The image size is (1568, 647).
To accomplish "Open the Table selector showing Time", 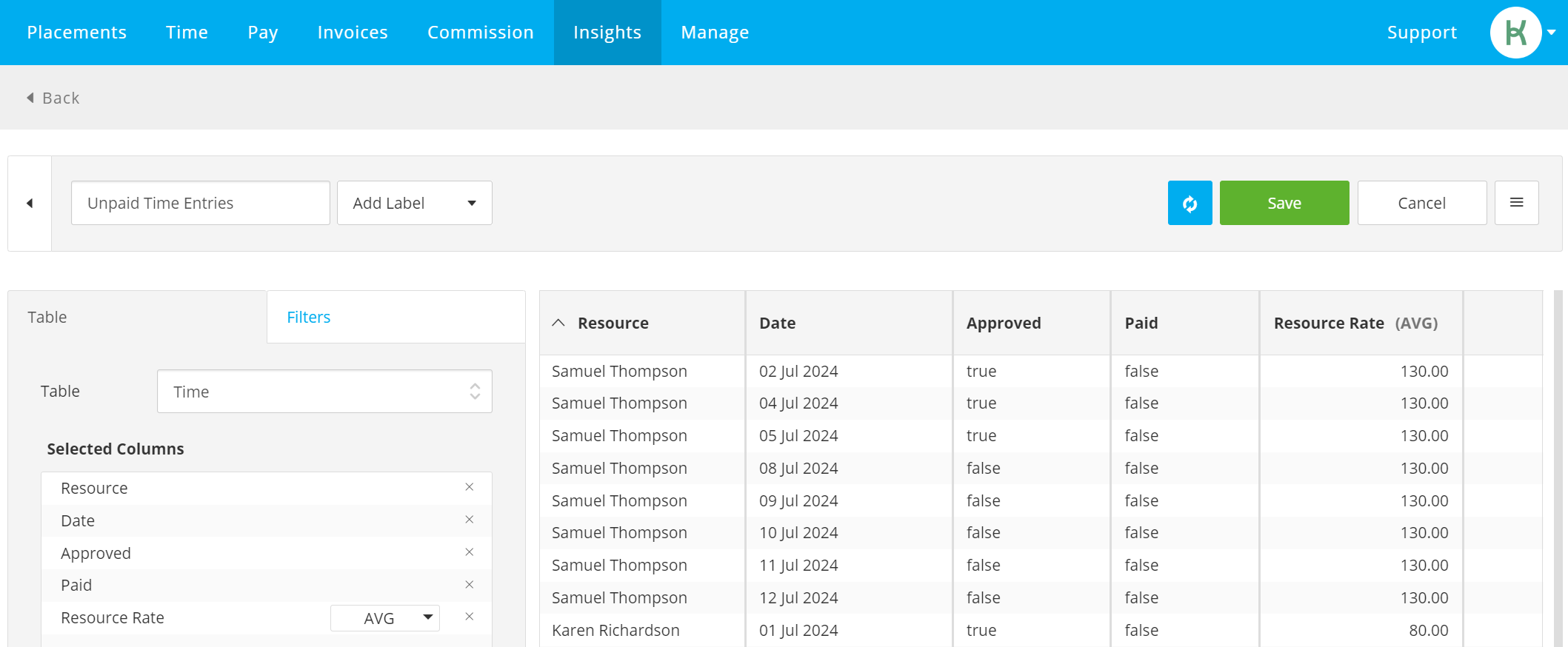I will point(324,392).
